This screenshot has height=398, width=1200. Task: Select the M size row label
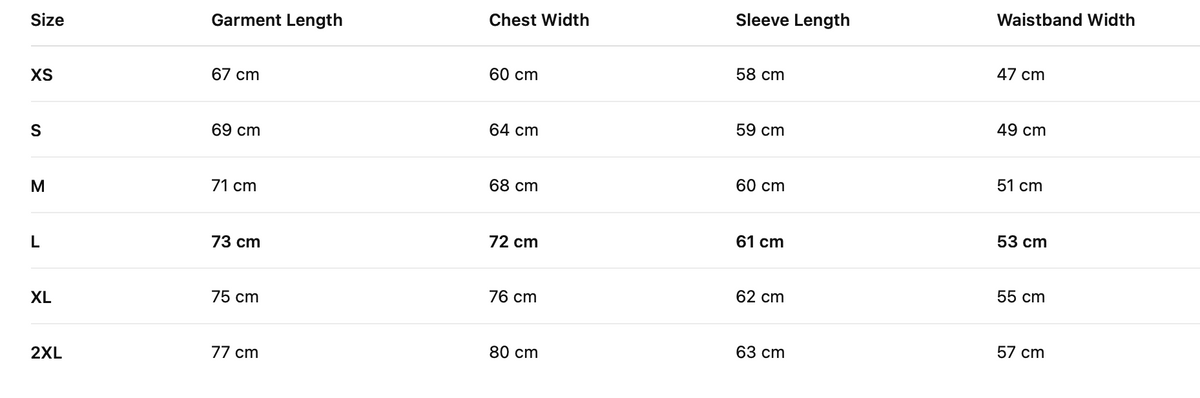click(x=38, y=186)
